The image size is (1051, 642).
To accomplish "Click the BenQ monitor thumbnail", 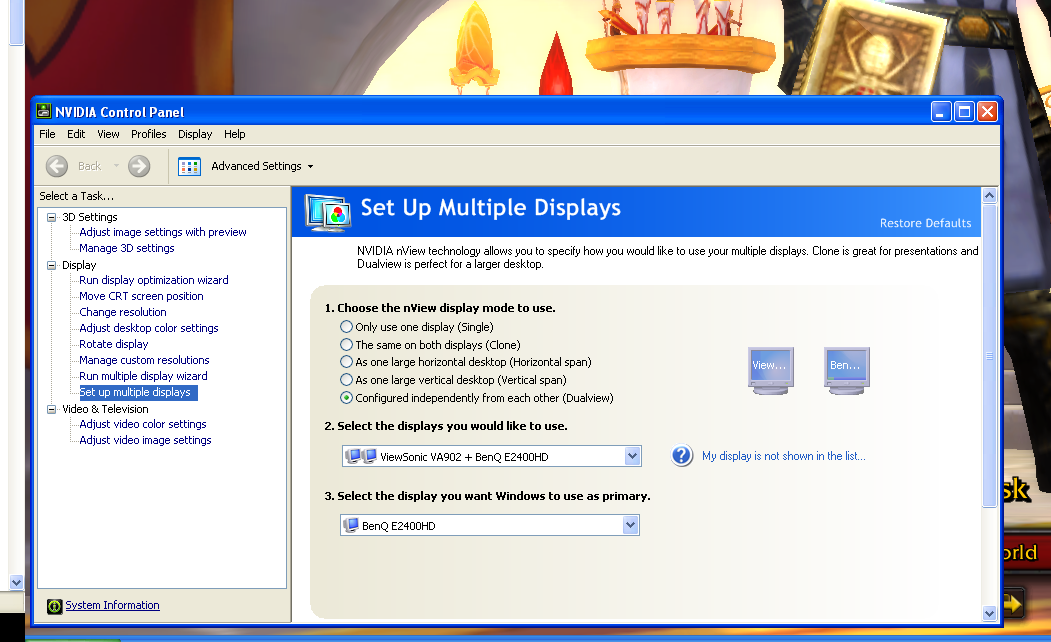I will click(847, 371).
